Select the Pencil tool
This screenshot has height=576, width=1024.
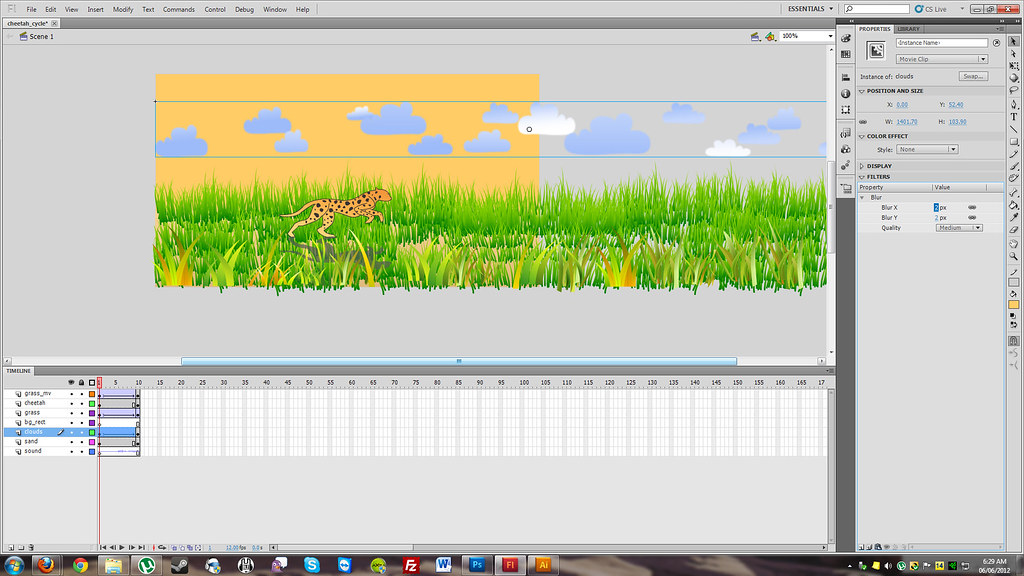click(x=1014, y=155)
